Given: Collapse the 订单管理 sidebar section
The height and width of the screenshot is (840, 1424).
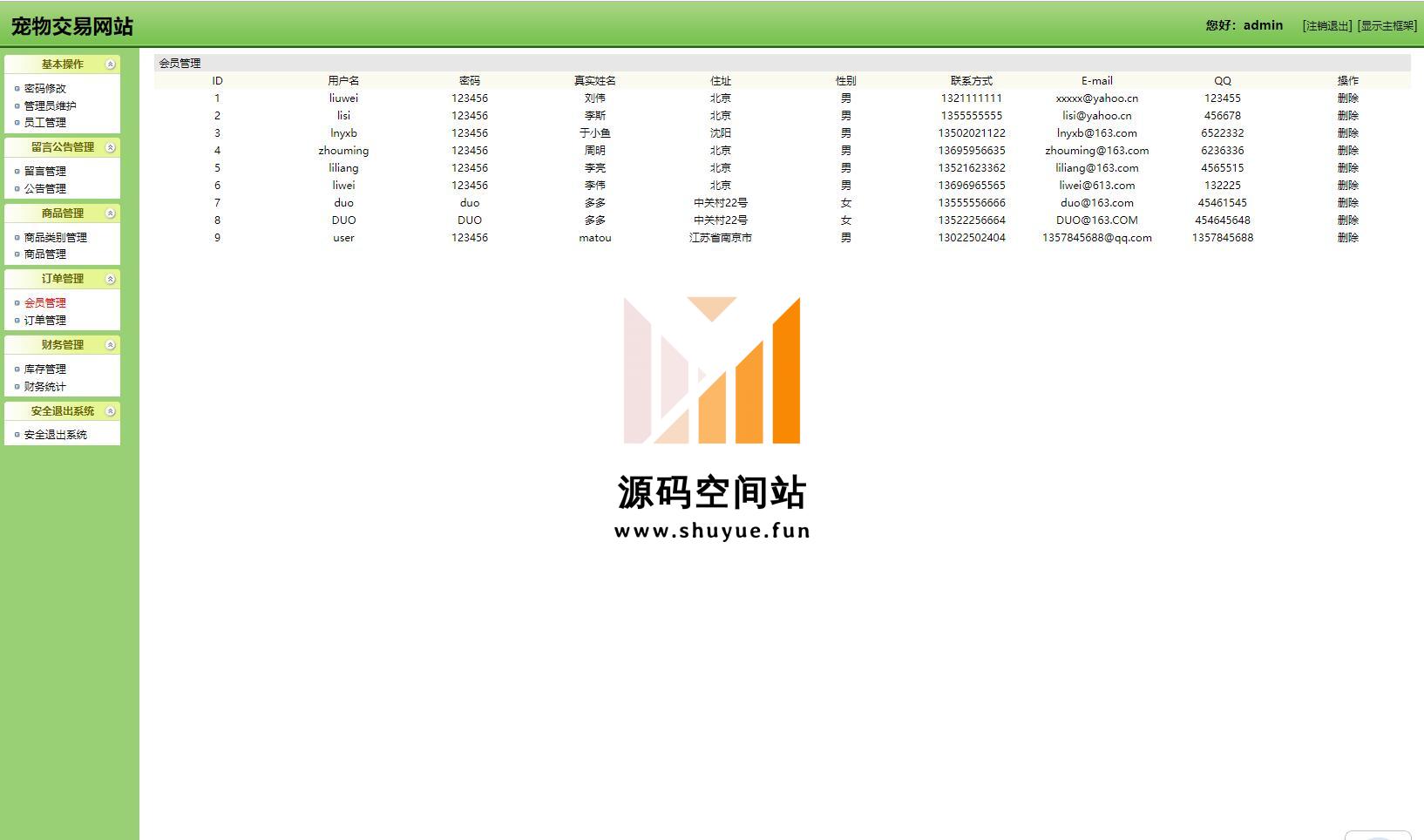Looking at the screenshot, I should click(x=110, y=279).
